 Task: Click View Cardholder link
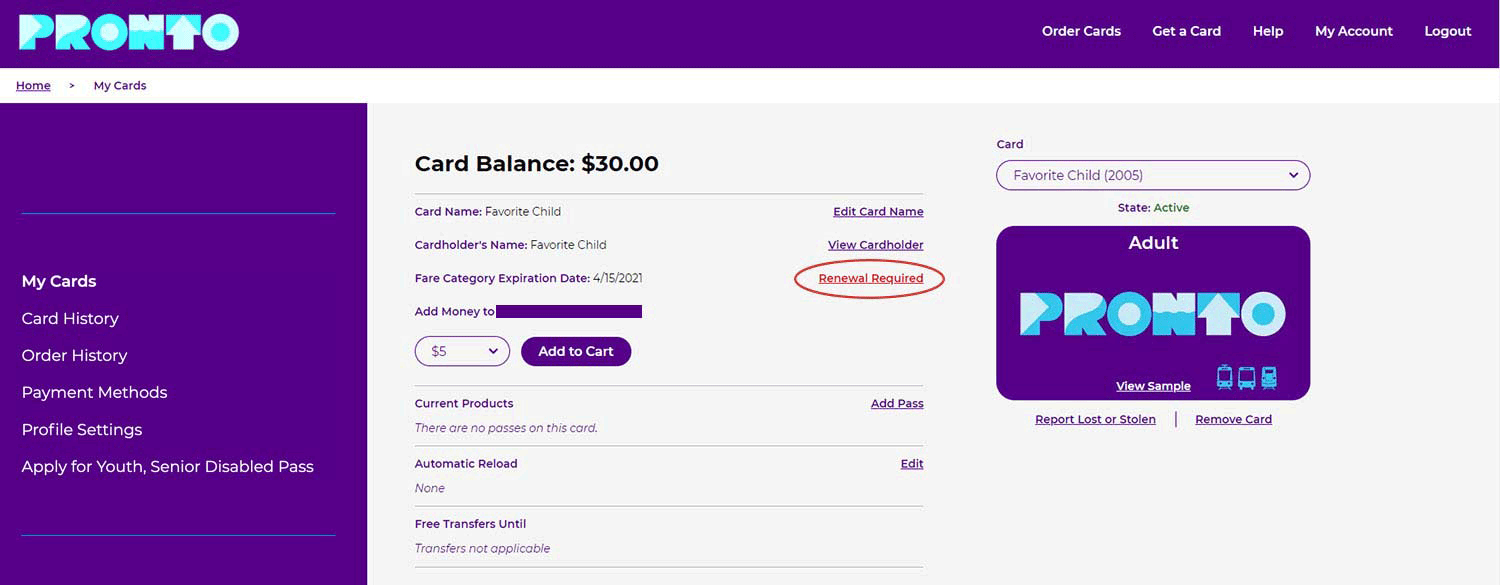[875, 245]
